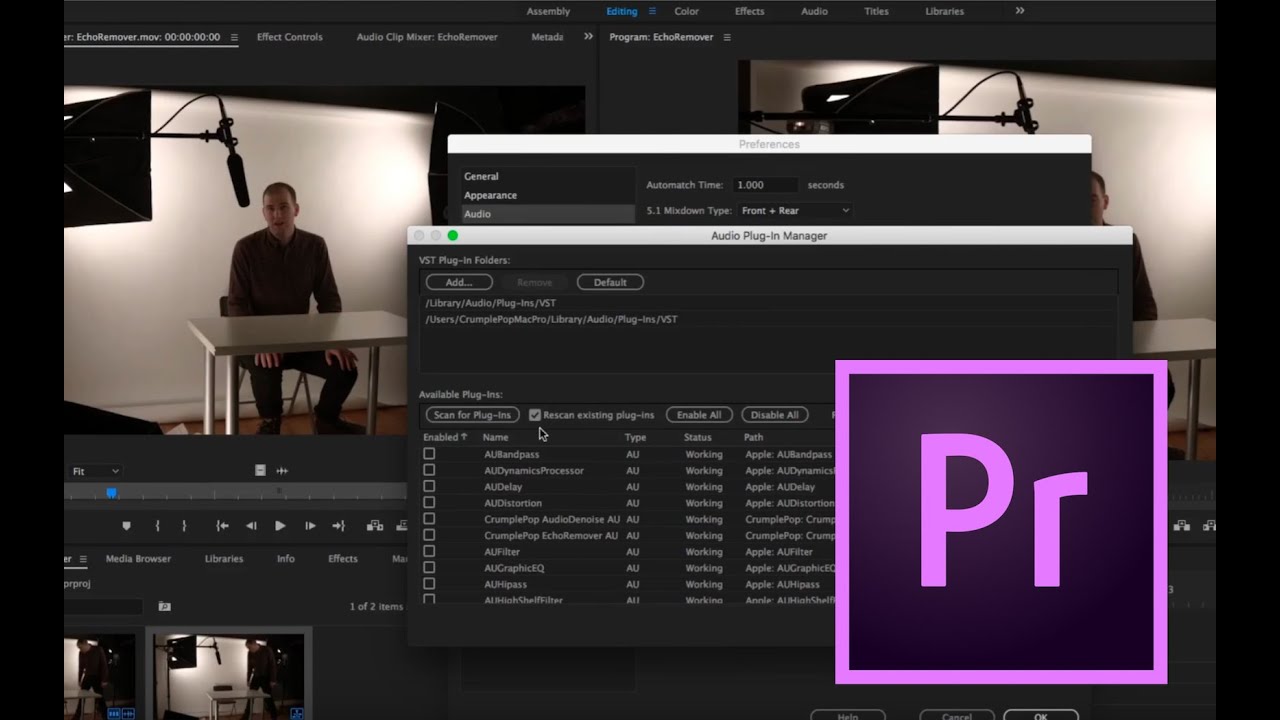Sort plug-ins by the Type column header
This screenshot has height=720, width=1280.
point(635,437)
